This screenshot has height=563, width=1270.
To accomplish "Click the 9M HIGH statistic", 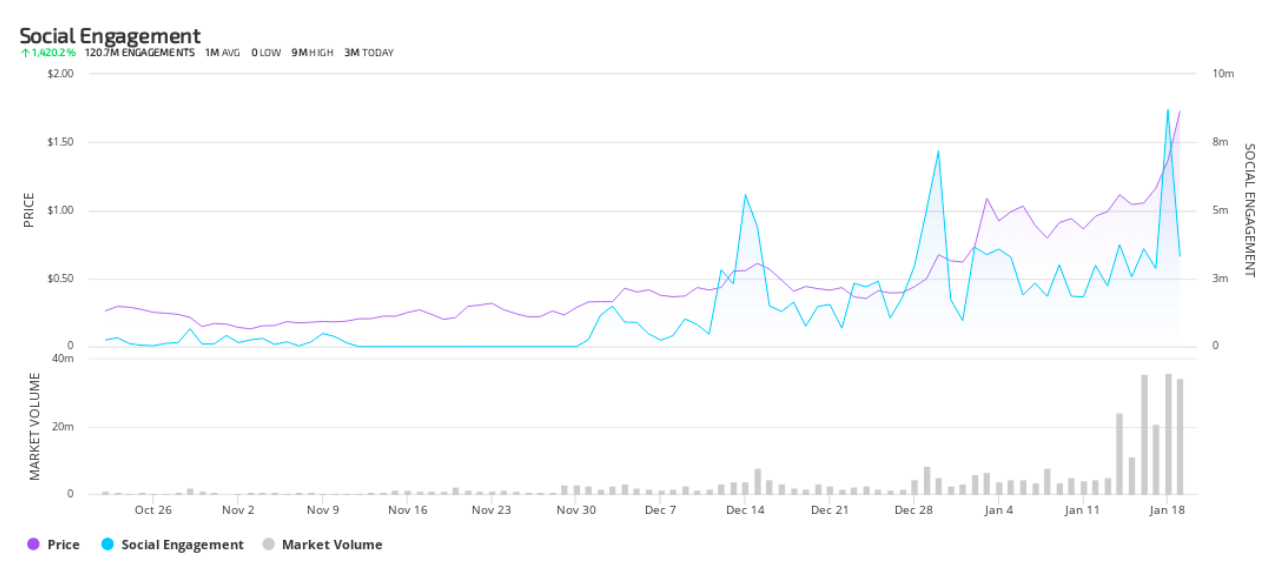I will tap(312, 53).
